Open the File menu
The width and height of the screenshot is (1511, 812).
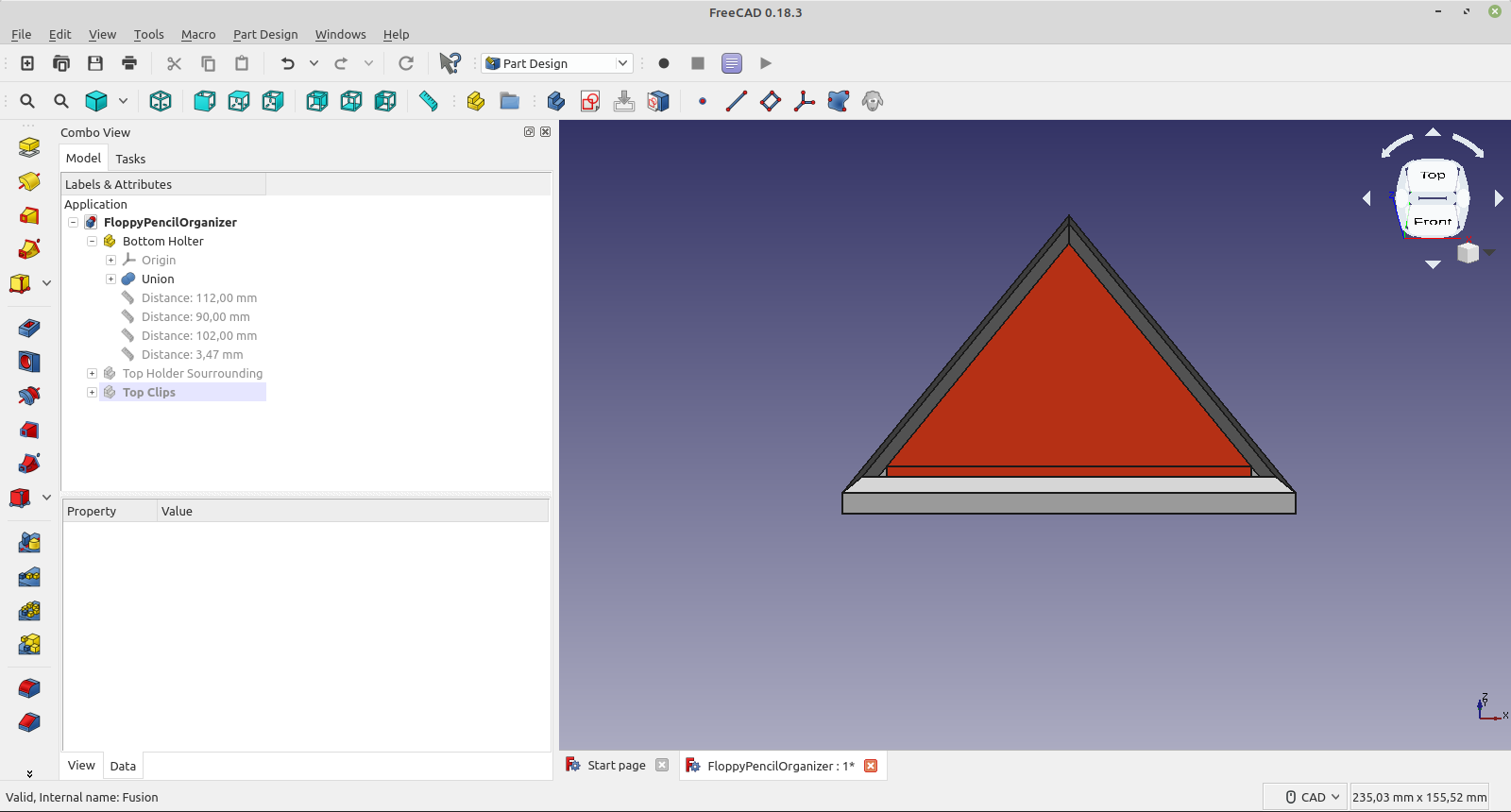[21, 34]
